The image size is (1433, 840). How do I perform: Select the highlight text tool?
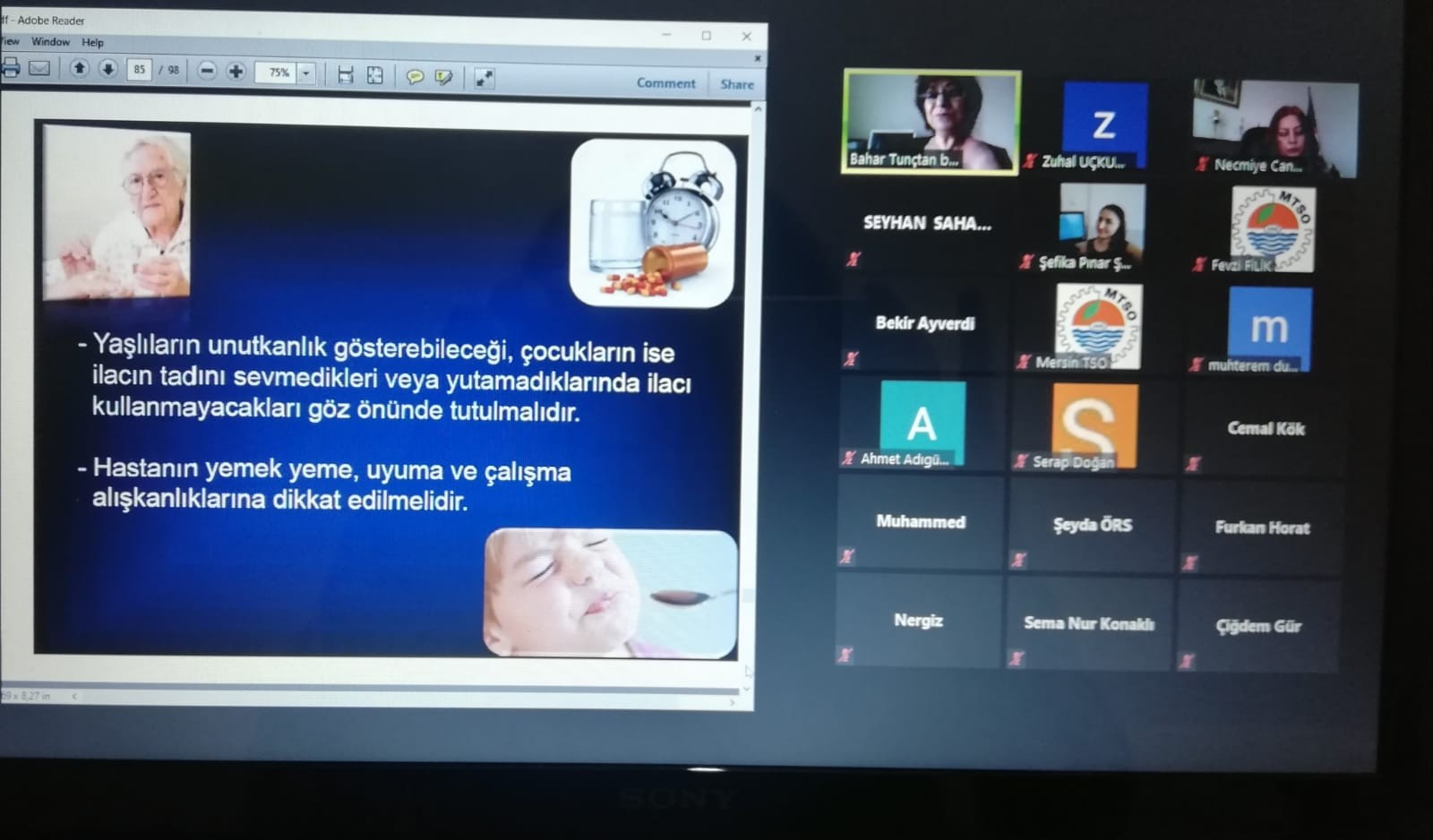[x=443, y=77]
